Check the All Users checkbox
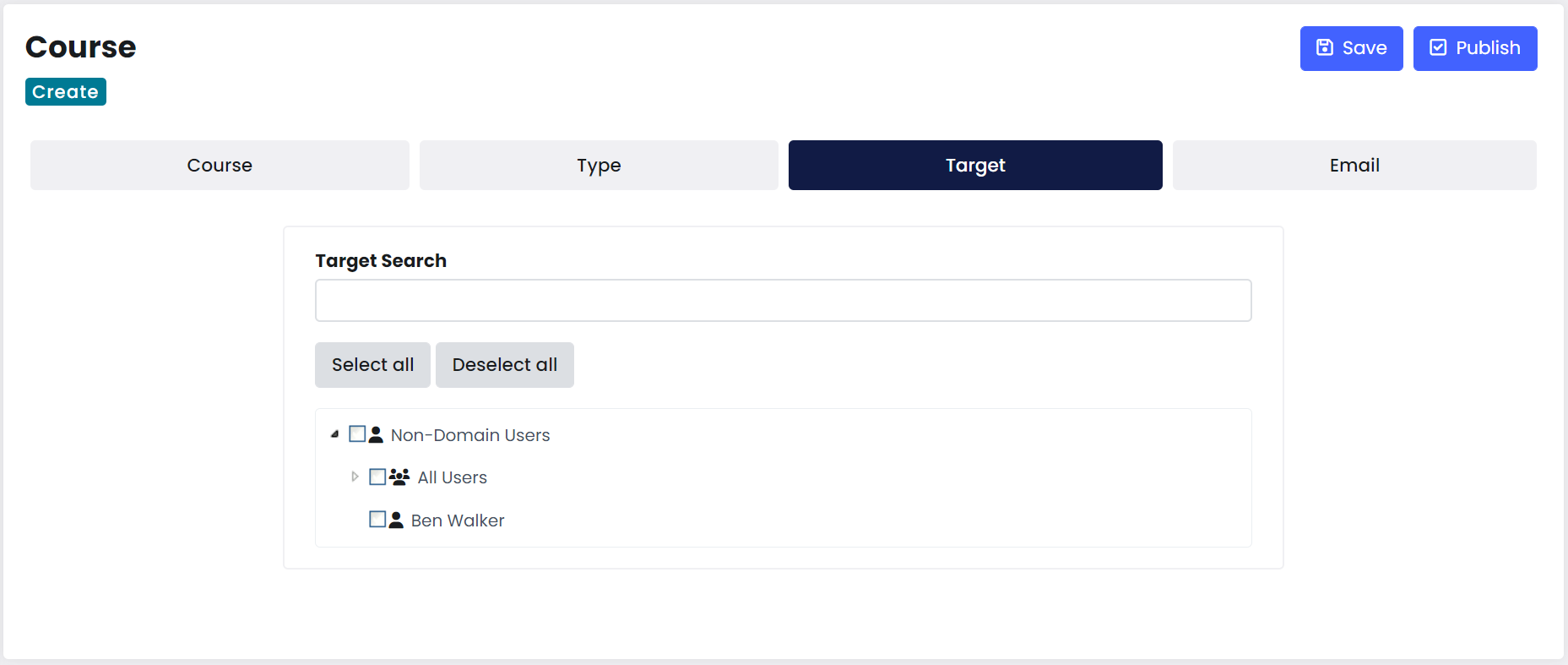The height and width of the screenshot is (665, 1568). 377,477
